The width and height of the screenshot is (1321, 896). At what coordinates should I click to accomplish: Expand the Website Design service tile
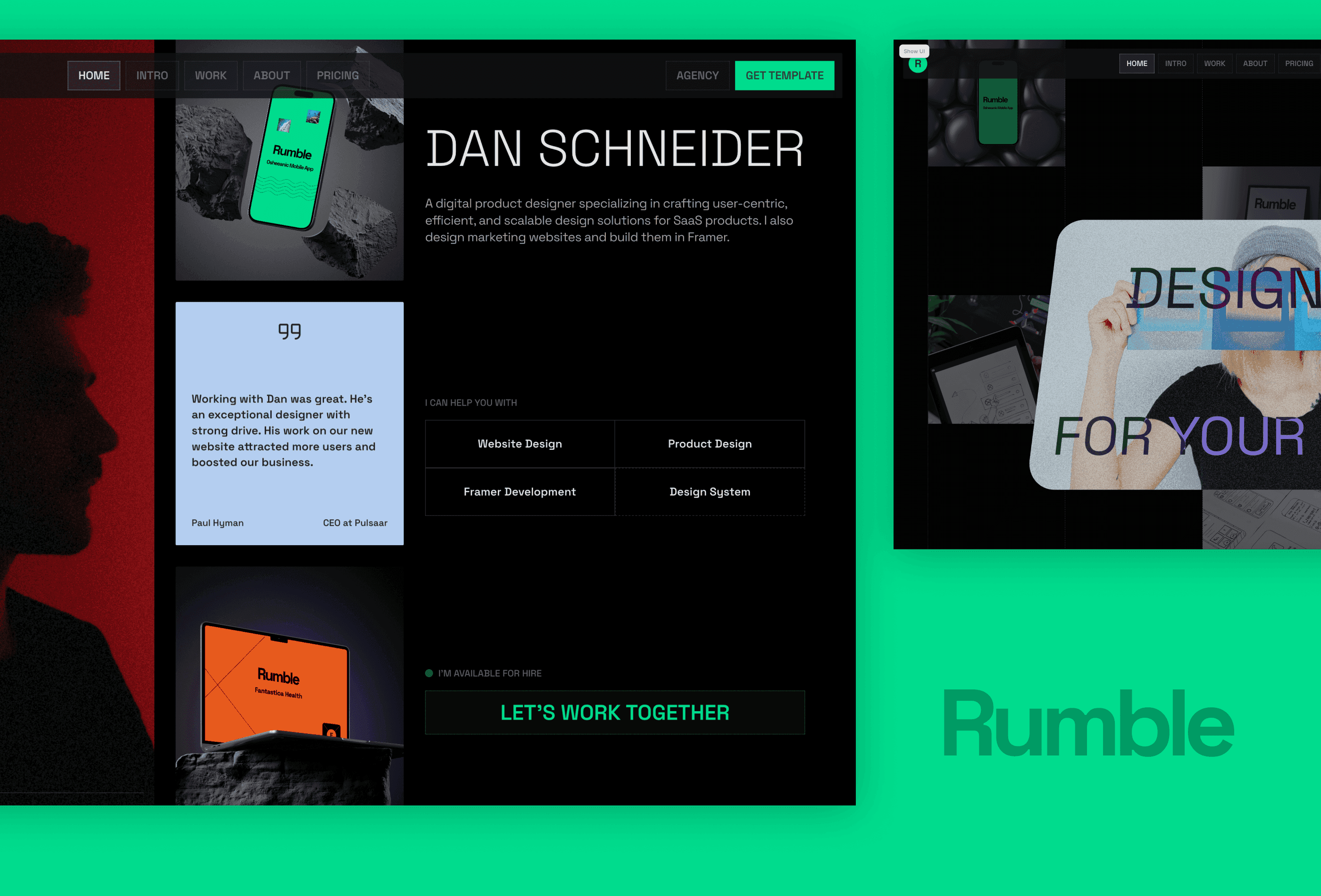click(x=519, y=443)
